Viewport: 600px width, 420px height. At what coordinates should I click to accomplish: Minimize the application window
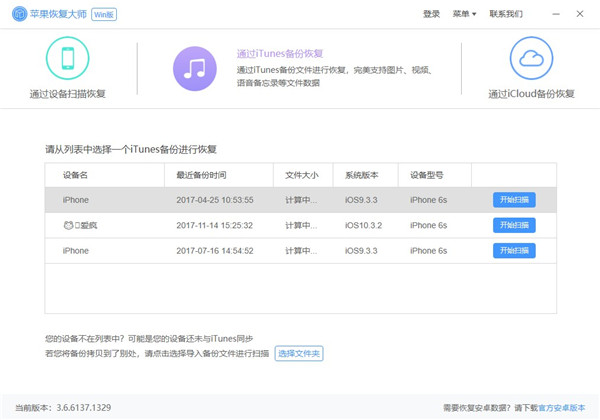[x=556, y=14]
